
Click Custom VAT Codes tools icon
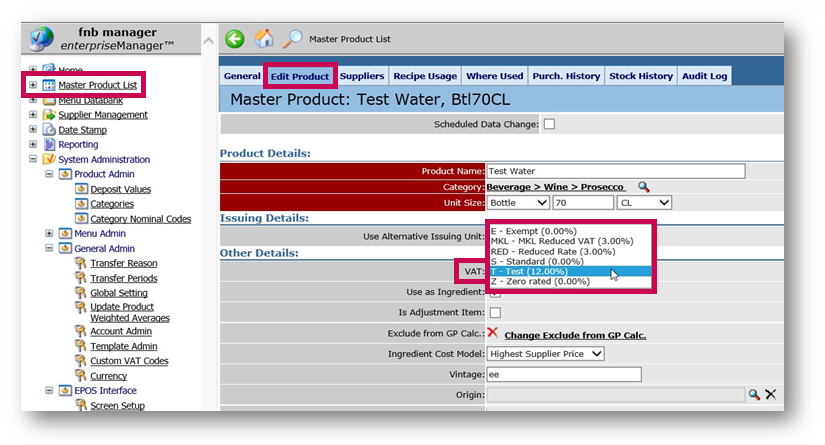[81, 360]
